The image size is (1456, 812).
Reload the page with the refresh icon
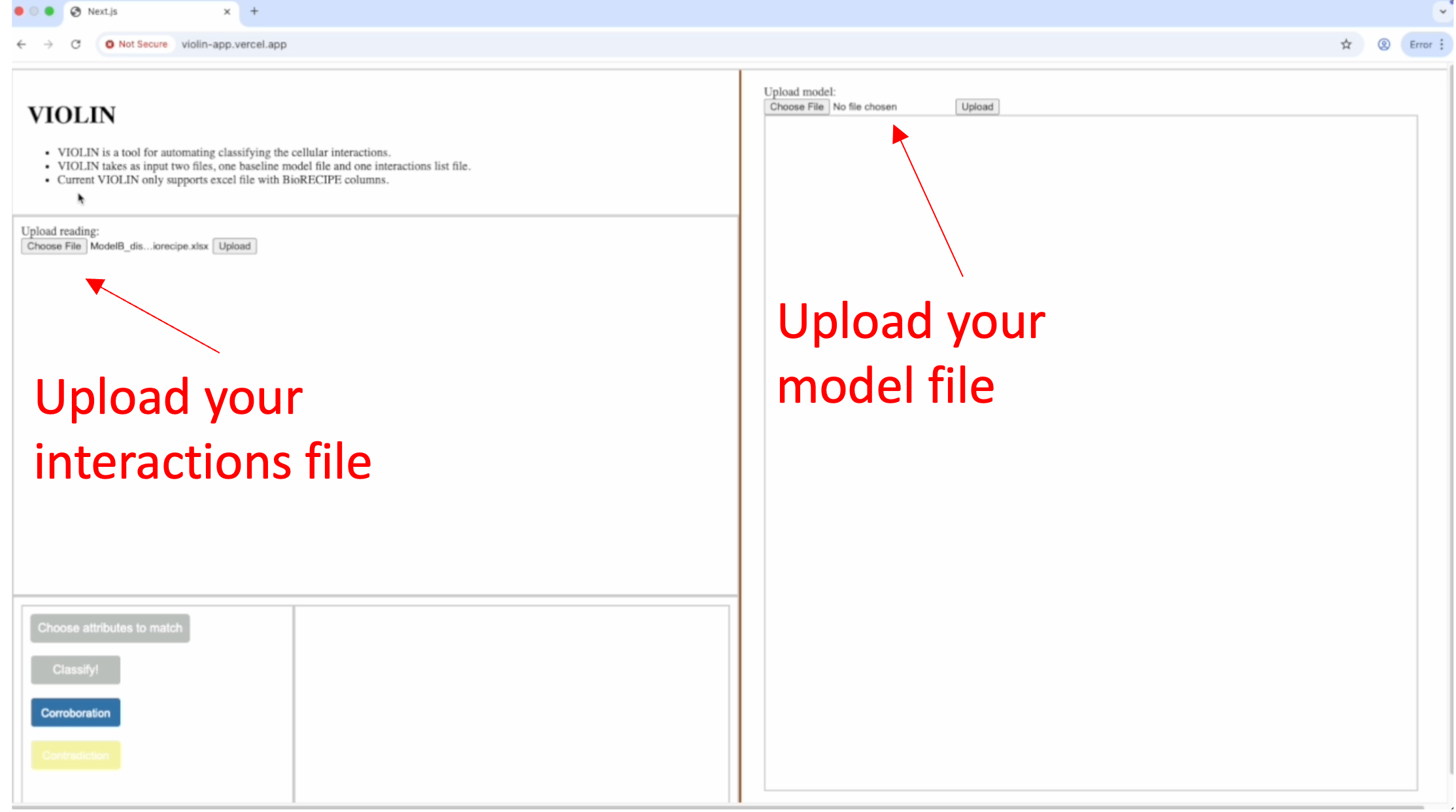click(x=76, y=44)
